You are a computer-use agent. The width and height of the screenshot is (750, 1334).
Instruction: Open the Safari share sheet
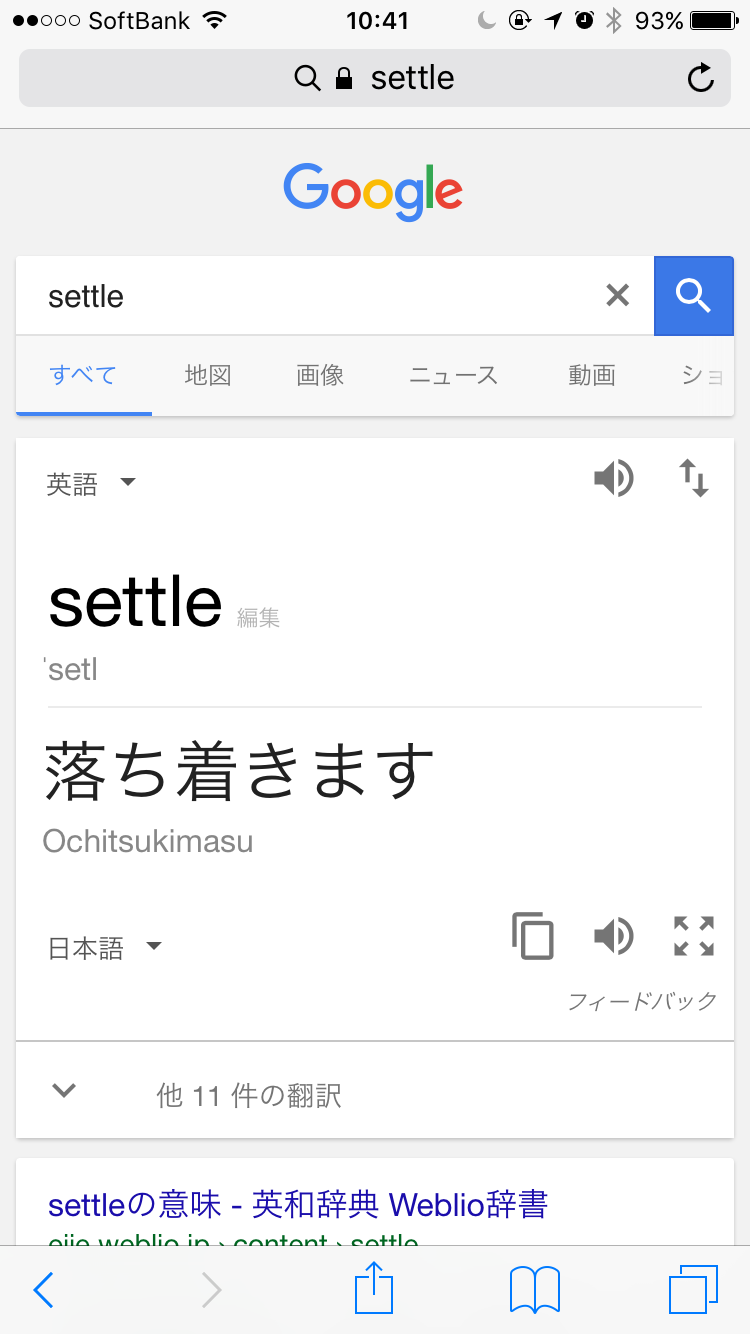click(375, 1289)
